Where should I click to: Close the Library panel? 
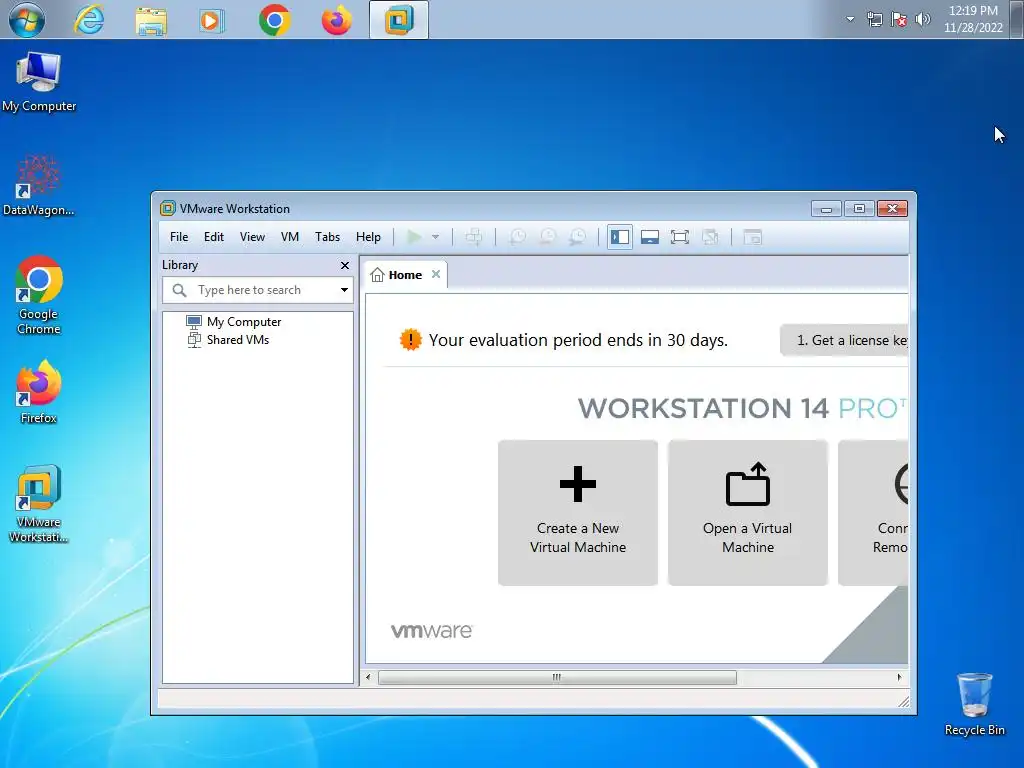click(x=345, y=265)
